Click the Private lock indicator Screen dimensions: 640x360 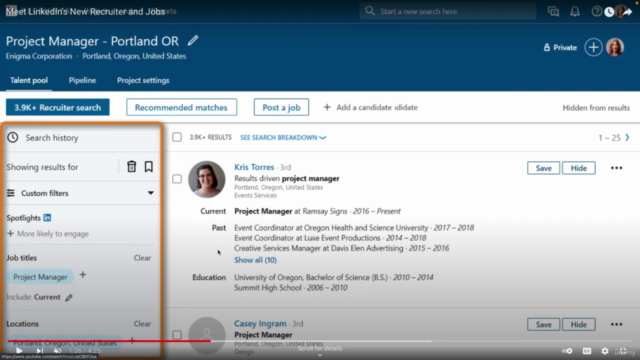tap(560, 48)
